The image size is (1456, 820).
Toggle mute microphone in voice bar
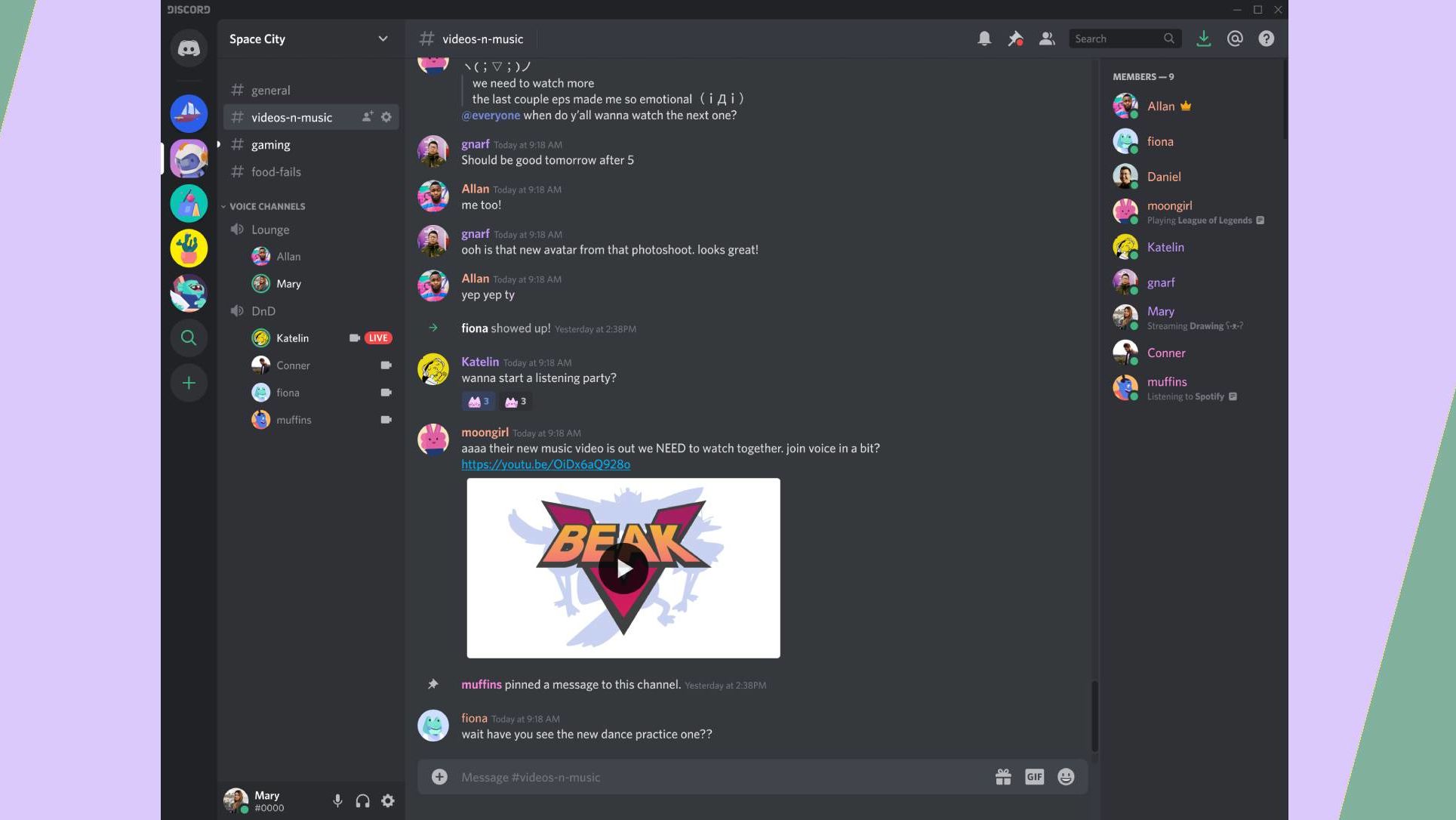point(337,800)
